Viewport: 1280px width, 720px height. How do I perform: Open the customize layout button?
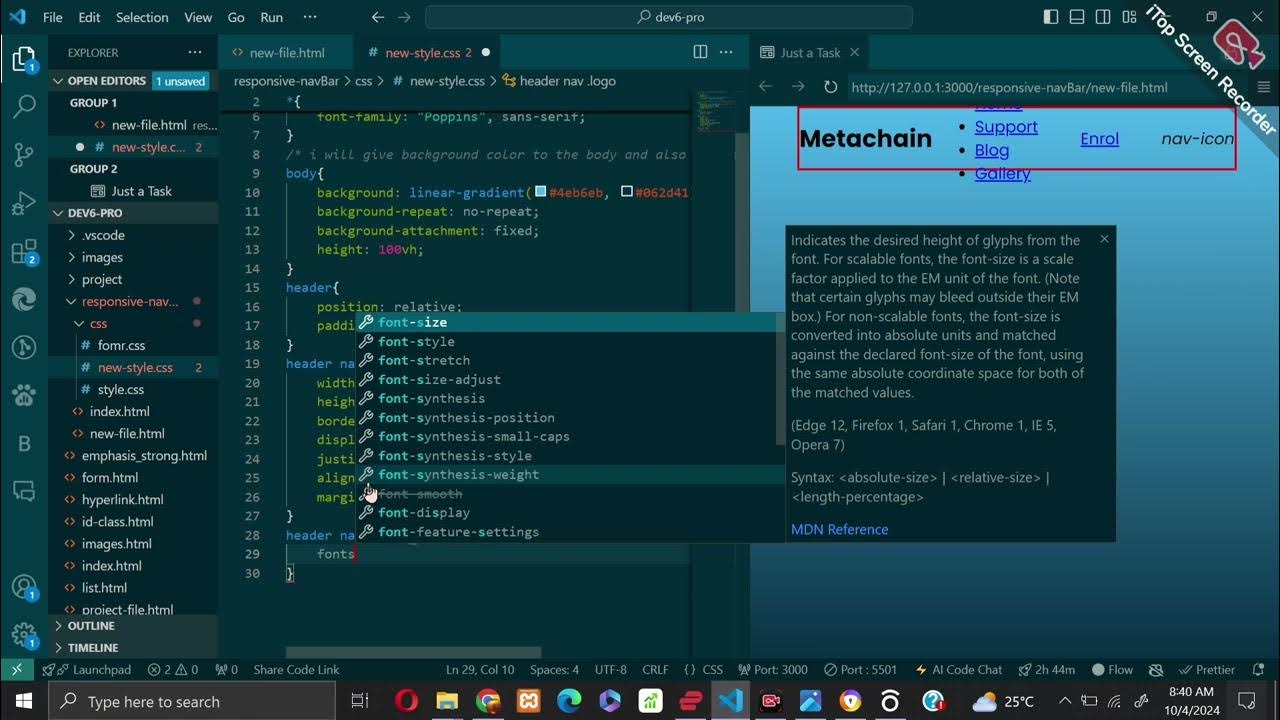(x=1131, y=17)
